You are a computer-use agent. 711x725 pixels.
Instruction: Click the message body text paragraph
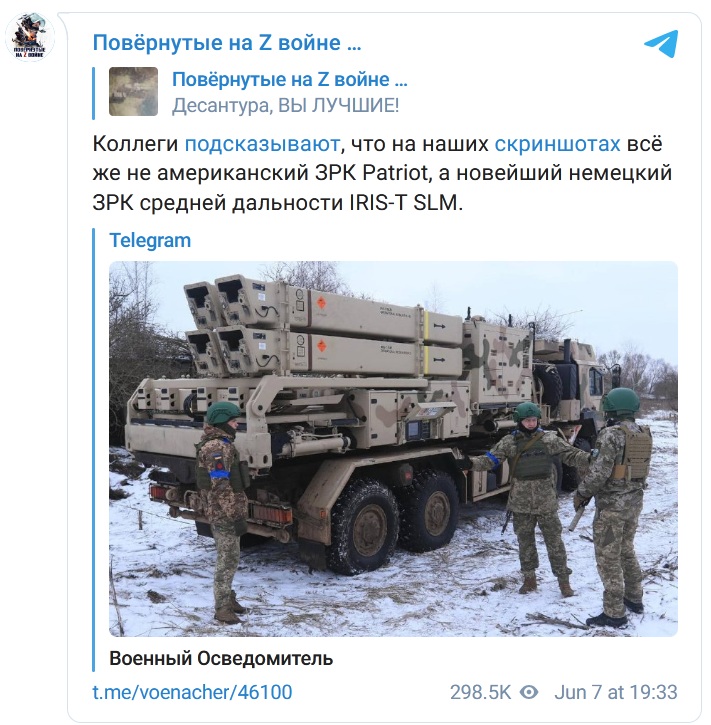tap(382, 173)
